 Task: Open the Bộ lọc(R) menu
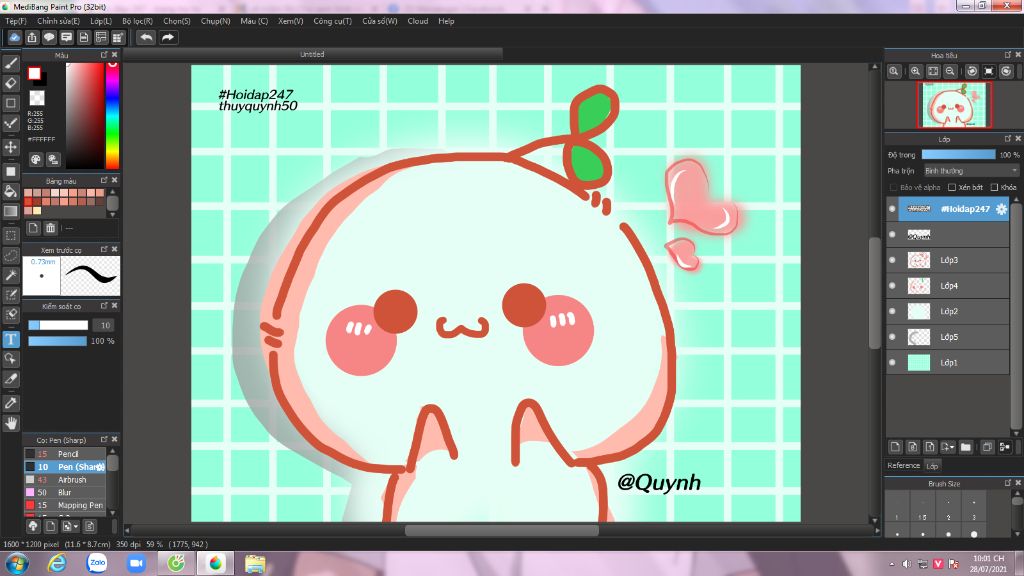click(x=137, y=21)
